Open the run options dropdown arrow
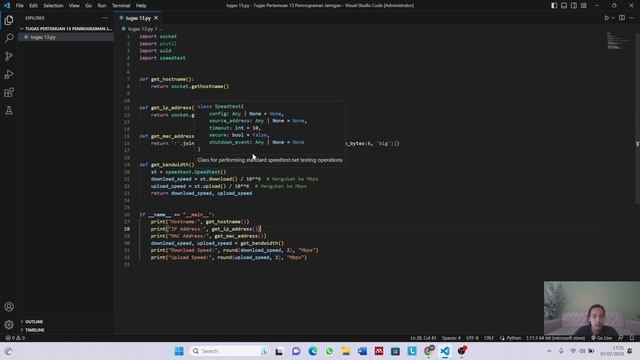Viewport: 640px width, 360px height. (x=613, y=18)
